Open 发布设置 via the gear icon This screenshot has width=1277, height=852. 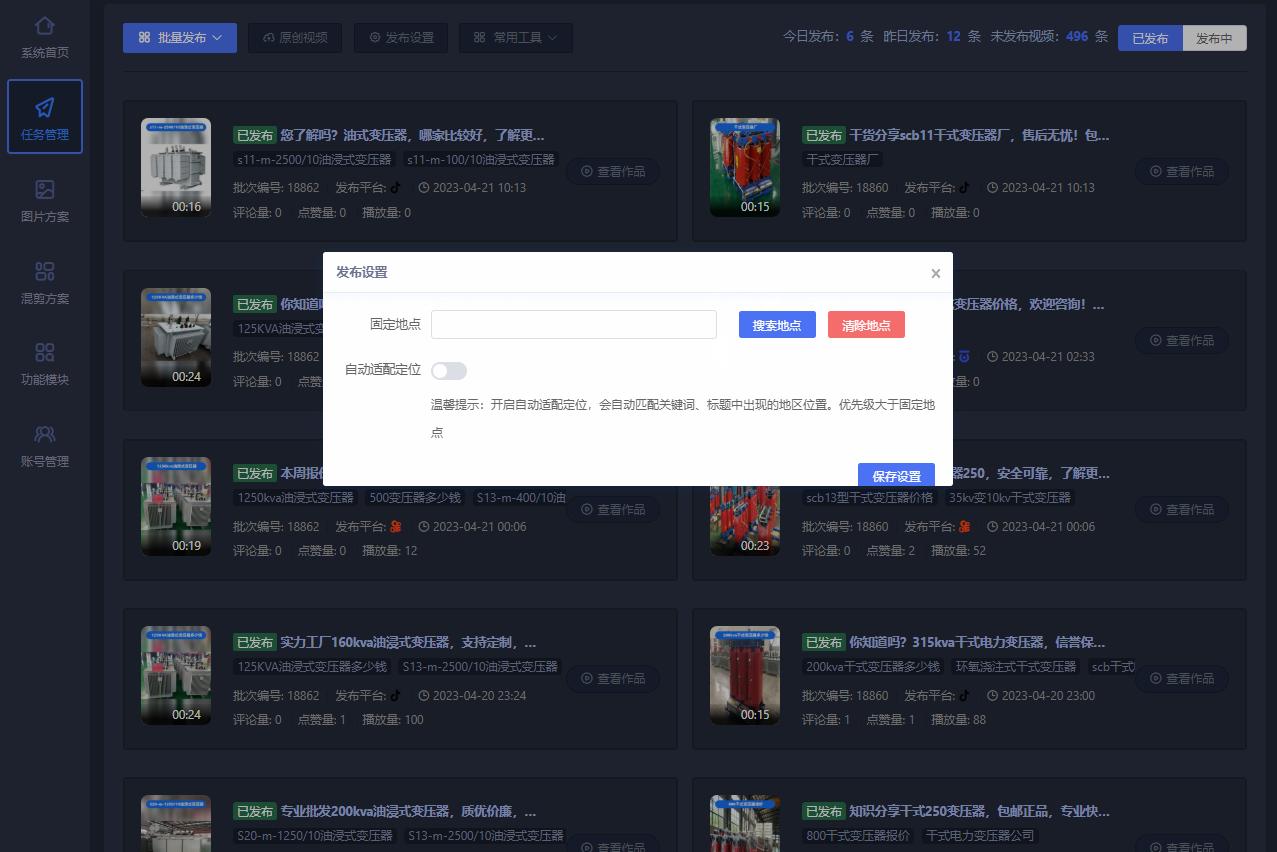click(x=374, y=38)
